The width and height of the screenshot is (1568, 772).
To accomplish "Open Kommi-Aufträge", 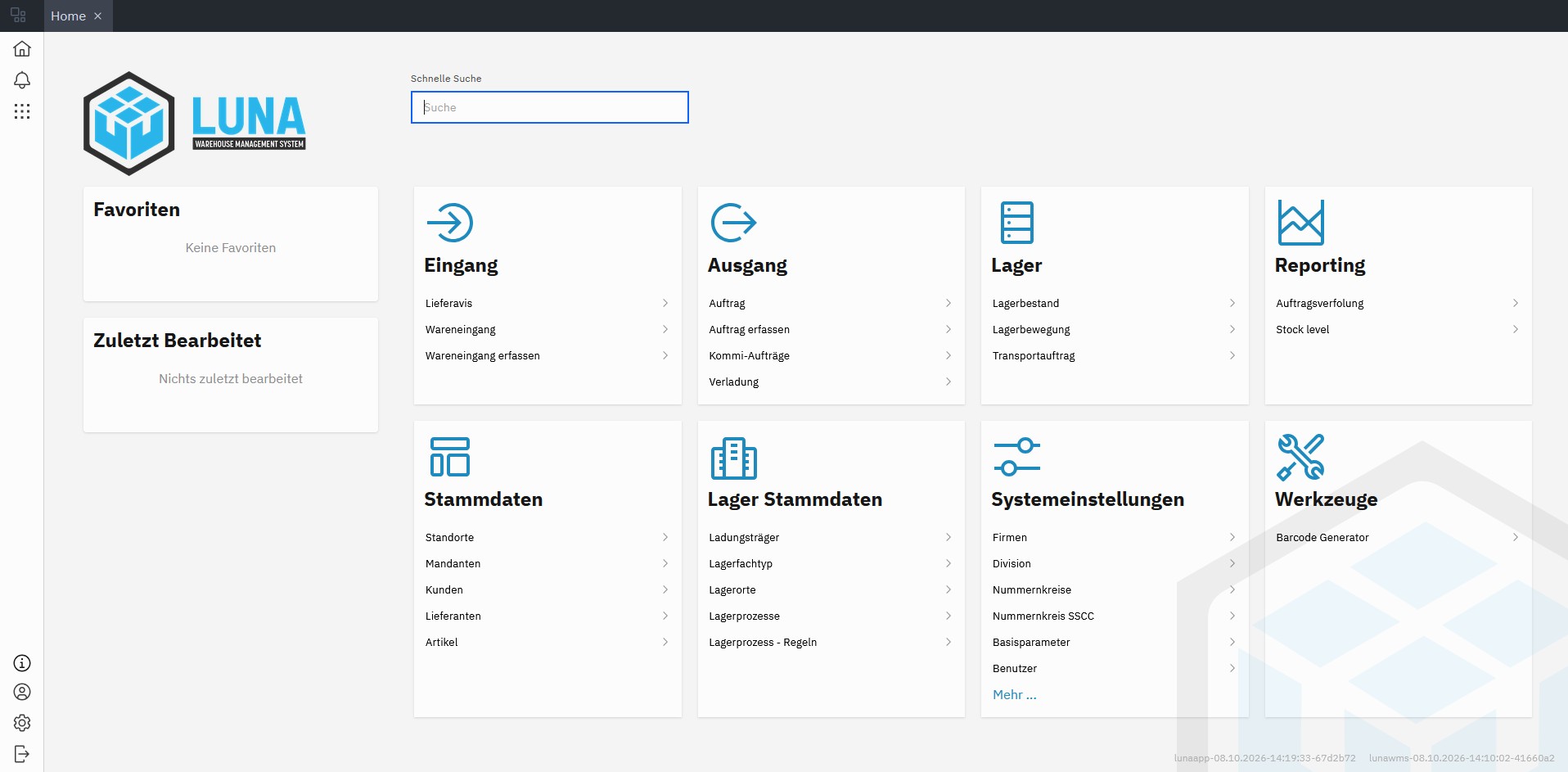I will point(831,355).
